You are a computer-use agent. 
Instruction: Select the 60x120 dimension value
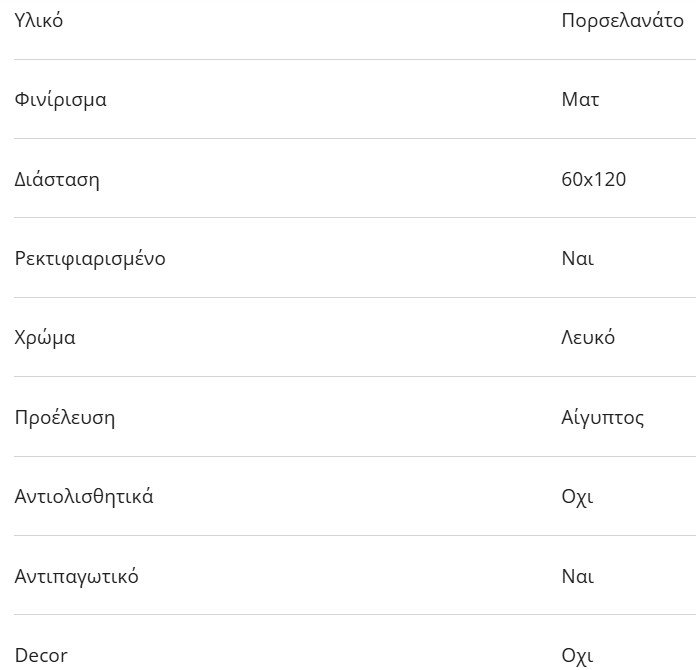tap(593, 180)
